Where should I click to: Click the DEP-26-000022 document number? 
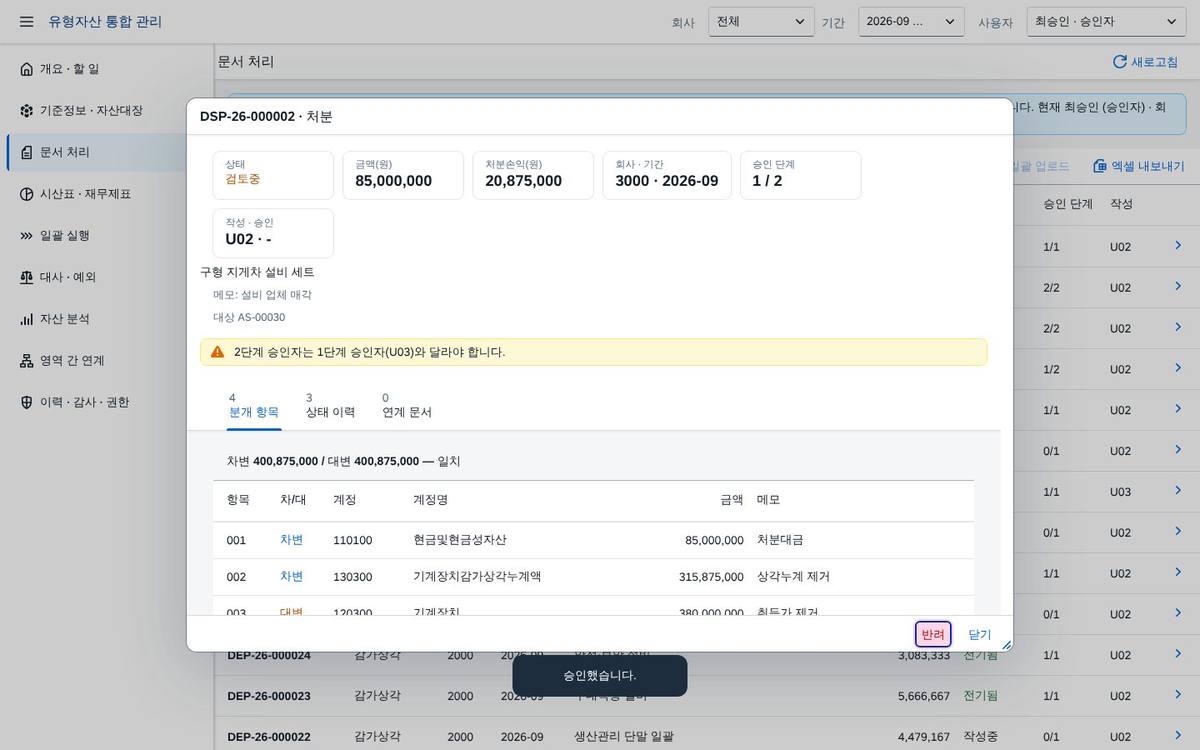tap(269, 737)
